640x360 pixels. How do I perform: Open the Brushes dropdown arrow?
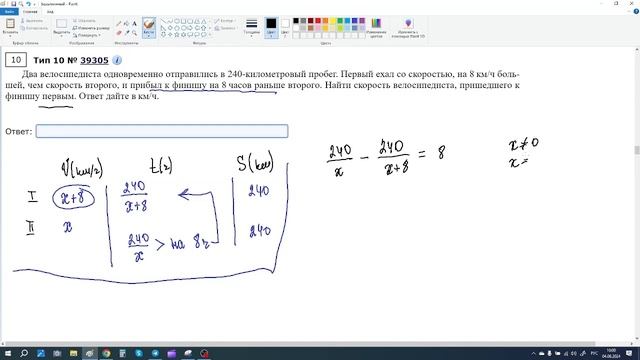click(x=149, y=35)
